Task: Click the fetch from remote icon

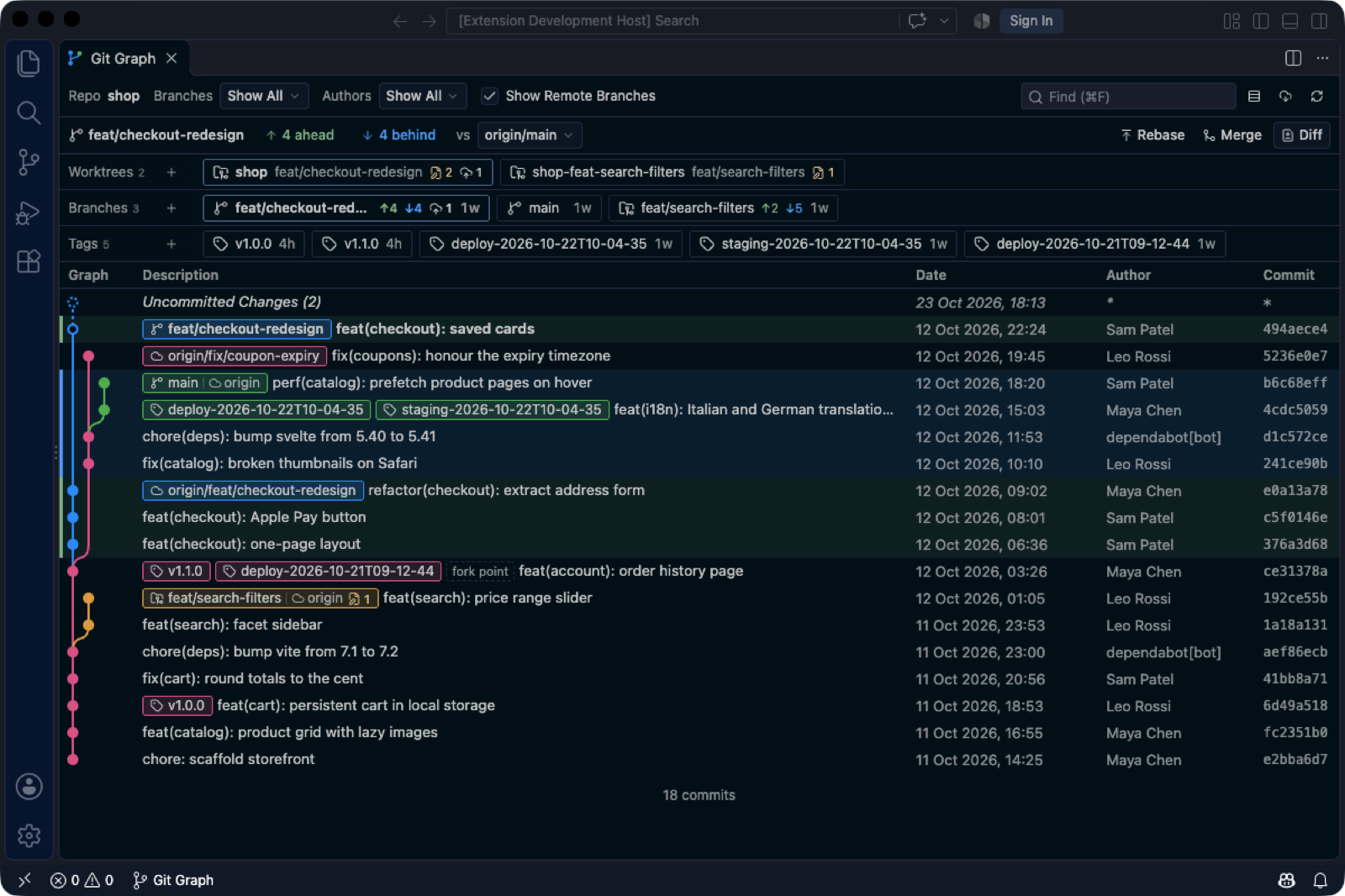Action: pyautogui.click(x=1285, y=97)
